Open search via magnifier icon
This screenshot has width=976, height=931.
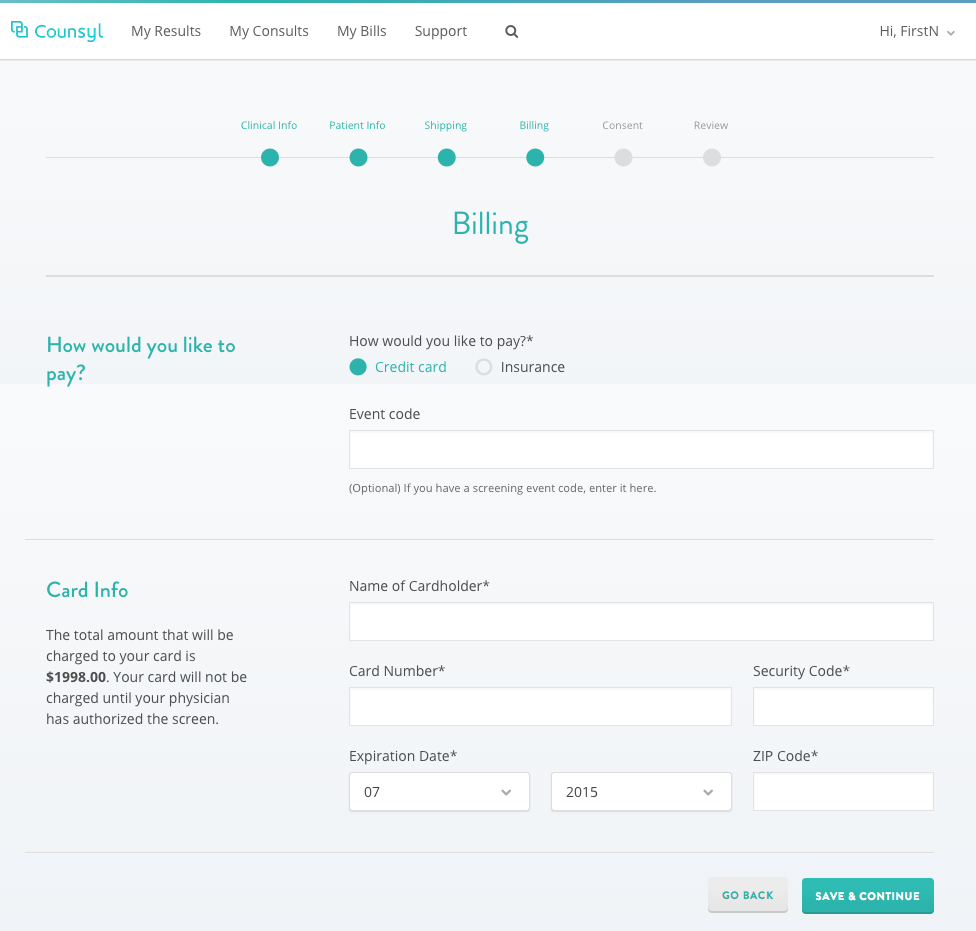coord(512,32)
